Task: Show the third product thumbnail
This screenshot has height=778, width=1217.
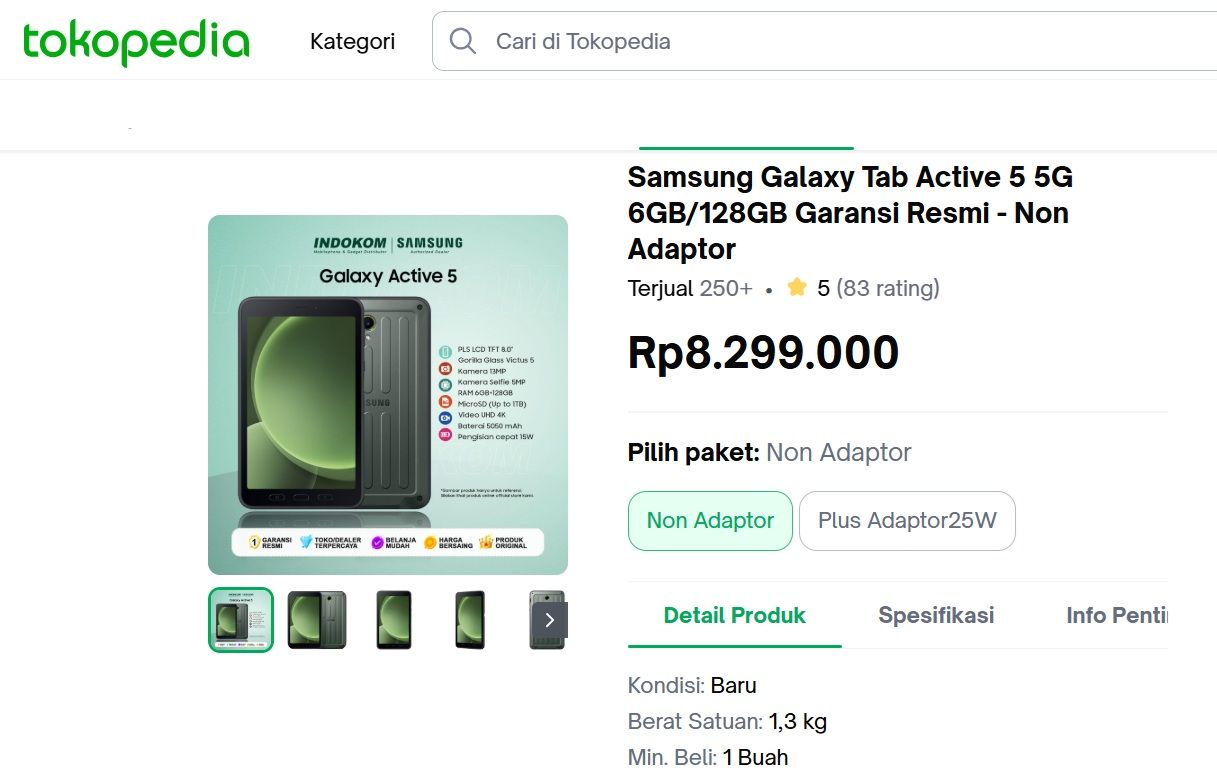Action: (394, 620)
